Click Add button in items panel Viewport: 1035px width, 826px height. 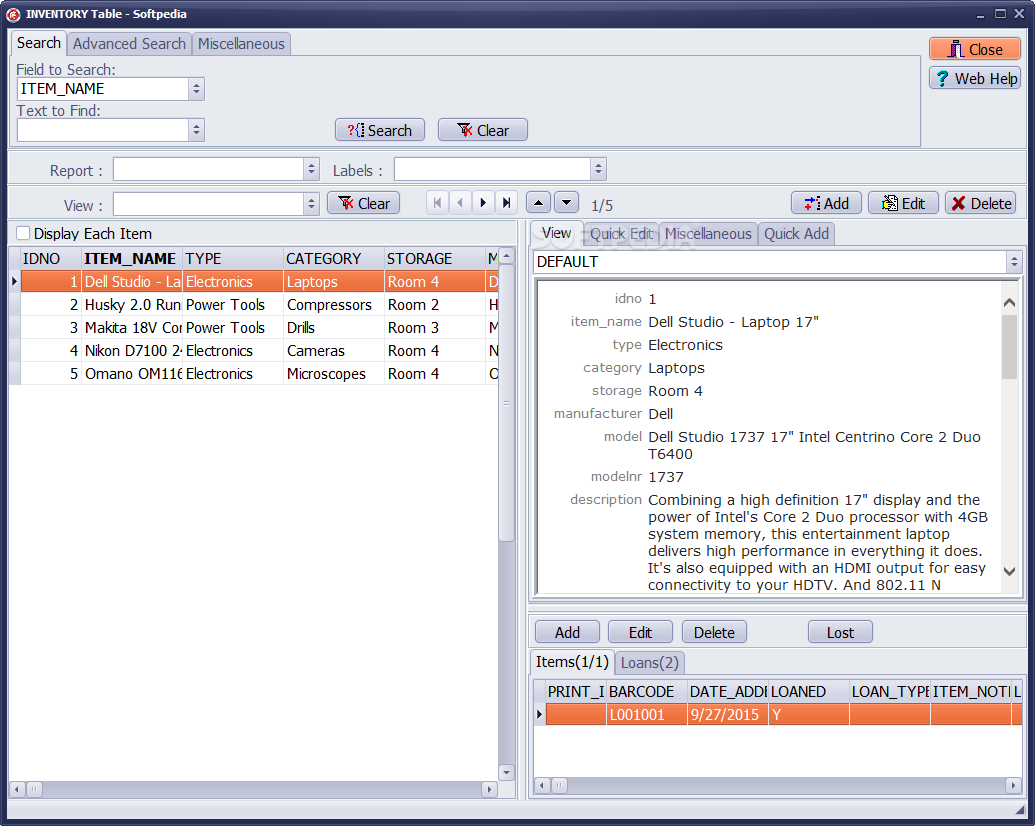click(567, 633)
